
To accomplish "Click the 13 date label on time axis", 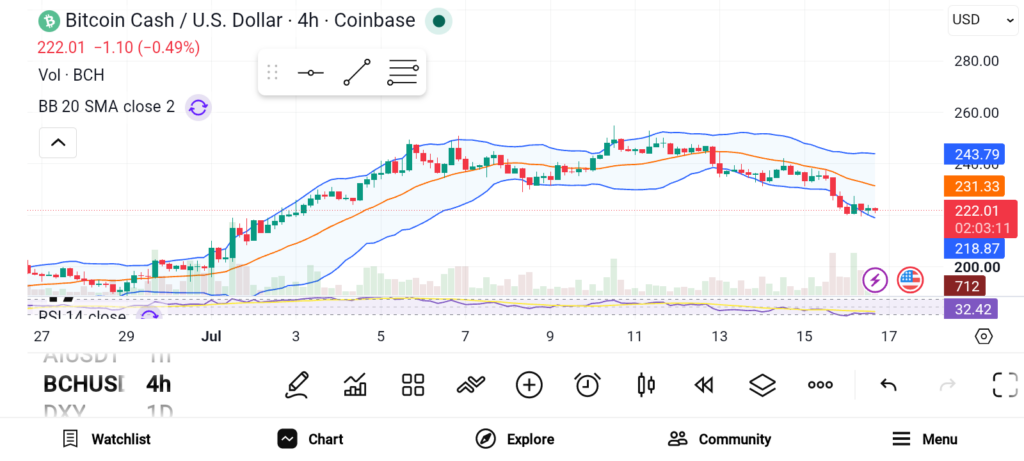I will pos(719,336).
